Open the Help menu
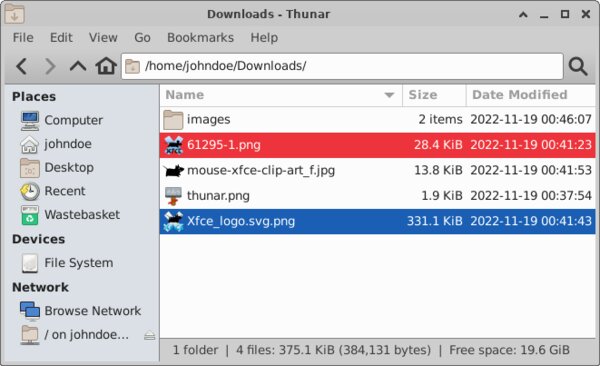Screen dimensions: 600x366 click(x=264, y=38)
